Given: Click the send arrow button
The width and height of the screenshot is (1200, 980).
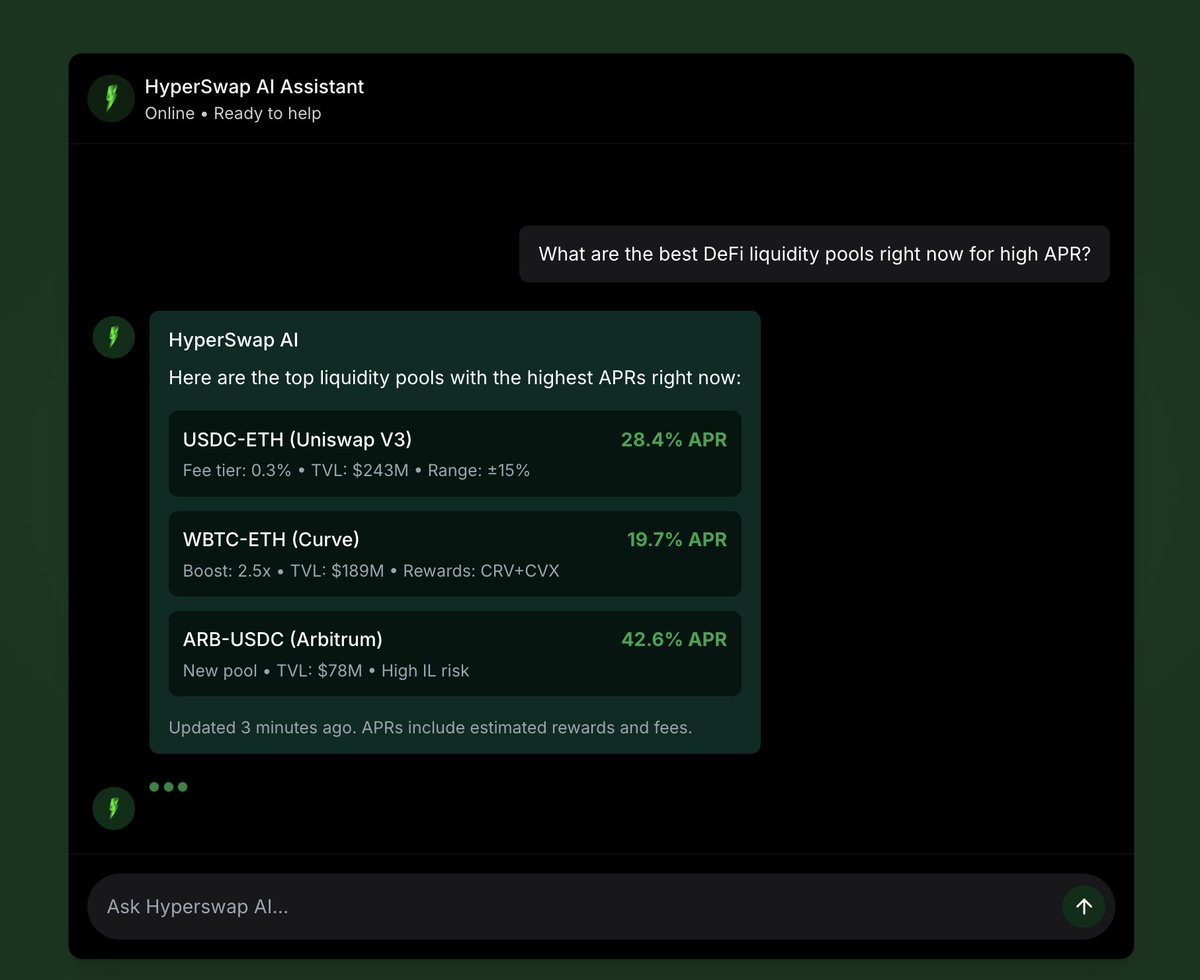Looking at the screenshot, I should coord(1084,907).
